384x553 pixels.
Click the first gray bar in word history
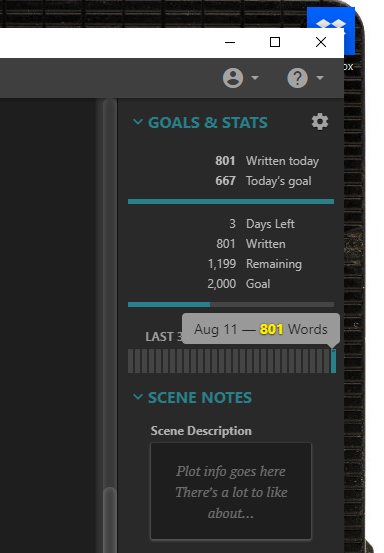130,361
